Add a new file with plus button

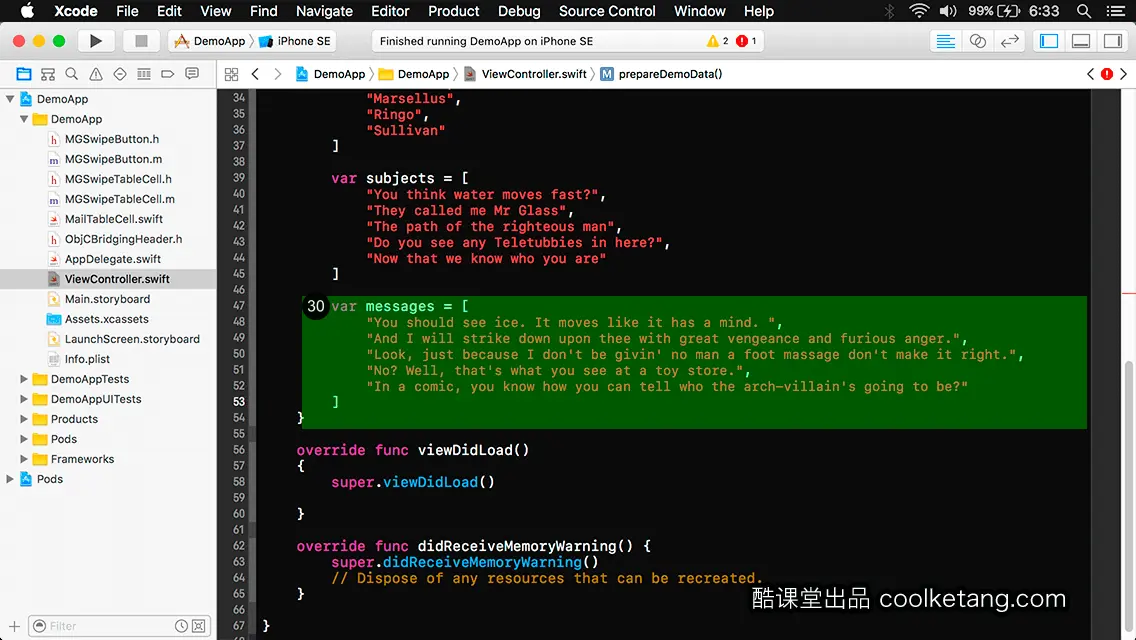[14, 626]
